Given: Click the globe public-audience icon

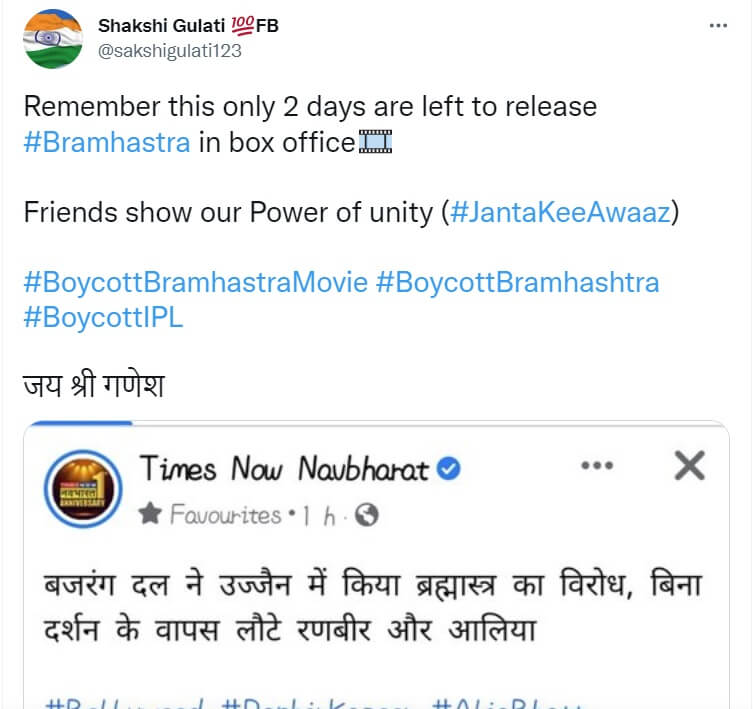Looking at the screenshot, I should 367,515.
